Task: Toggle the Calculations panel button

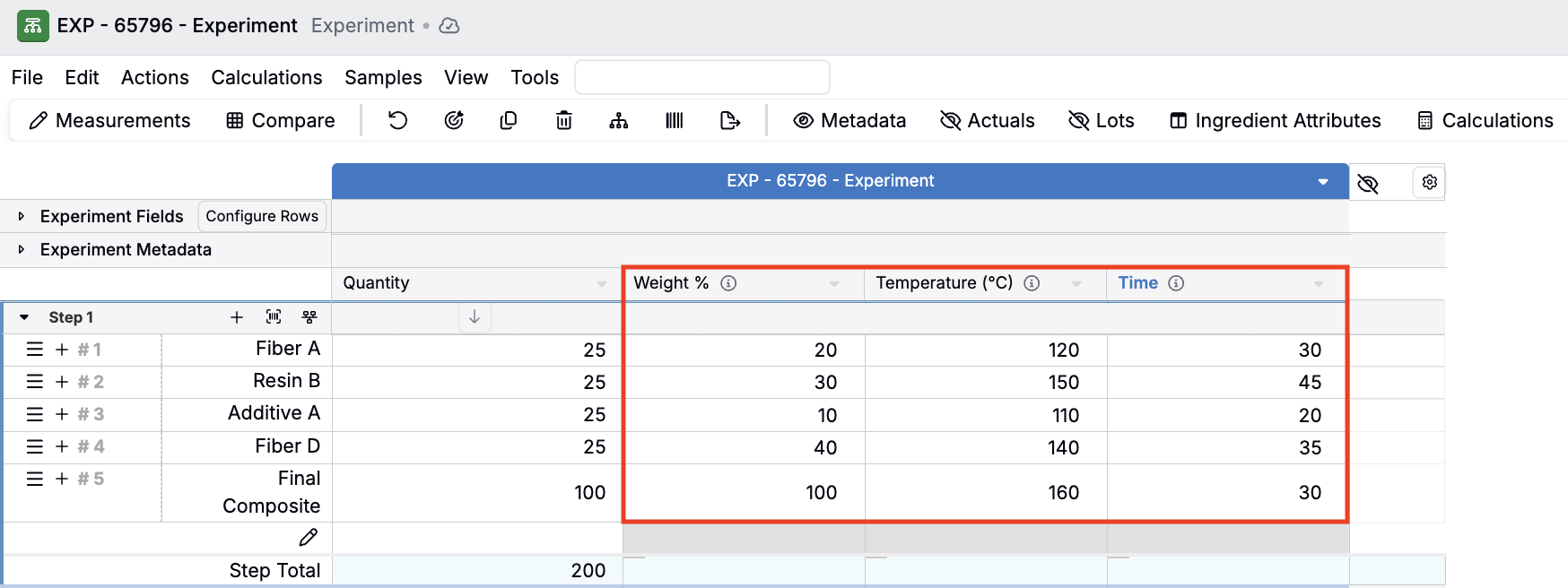Action: pyautogui.click(x=1485, y=120)
